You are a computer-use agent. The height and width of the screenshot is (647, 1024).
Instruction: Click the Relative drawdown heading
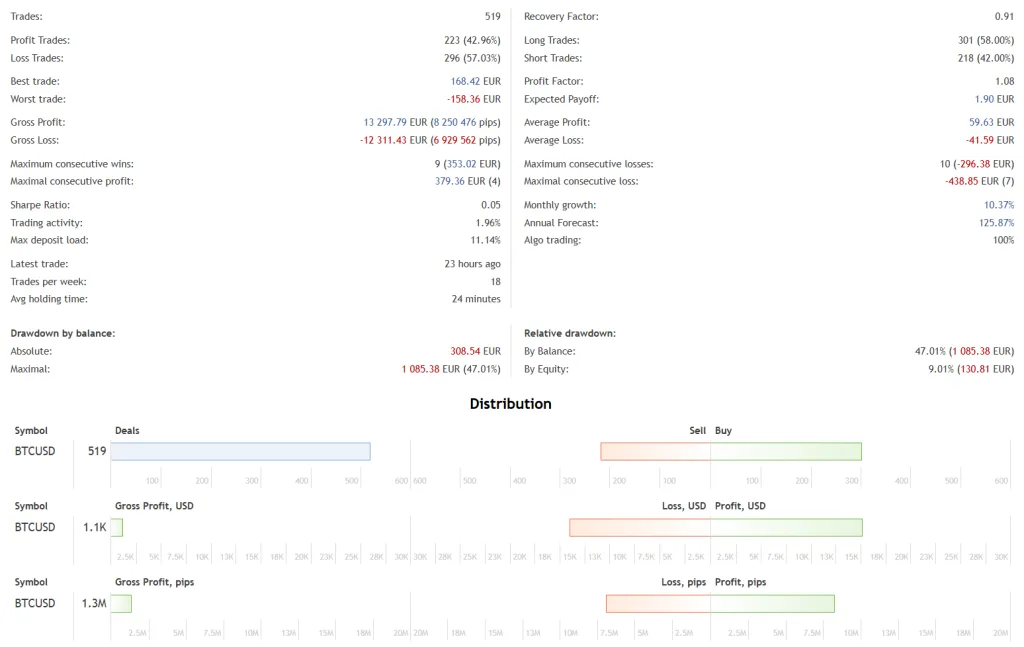pyautogui.click(x=569, y=333)
